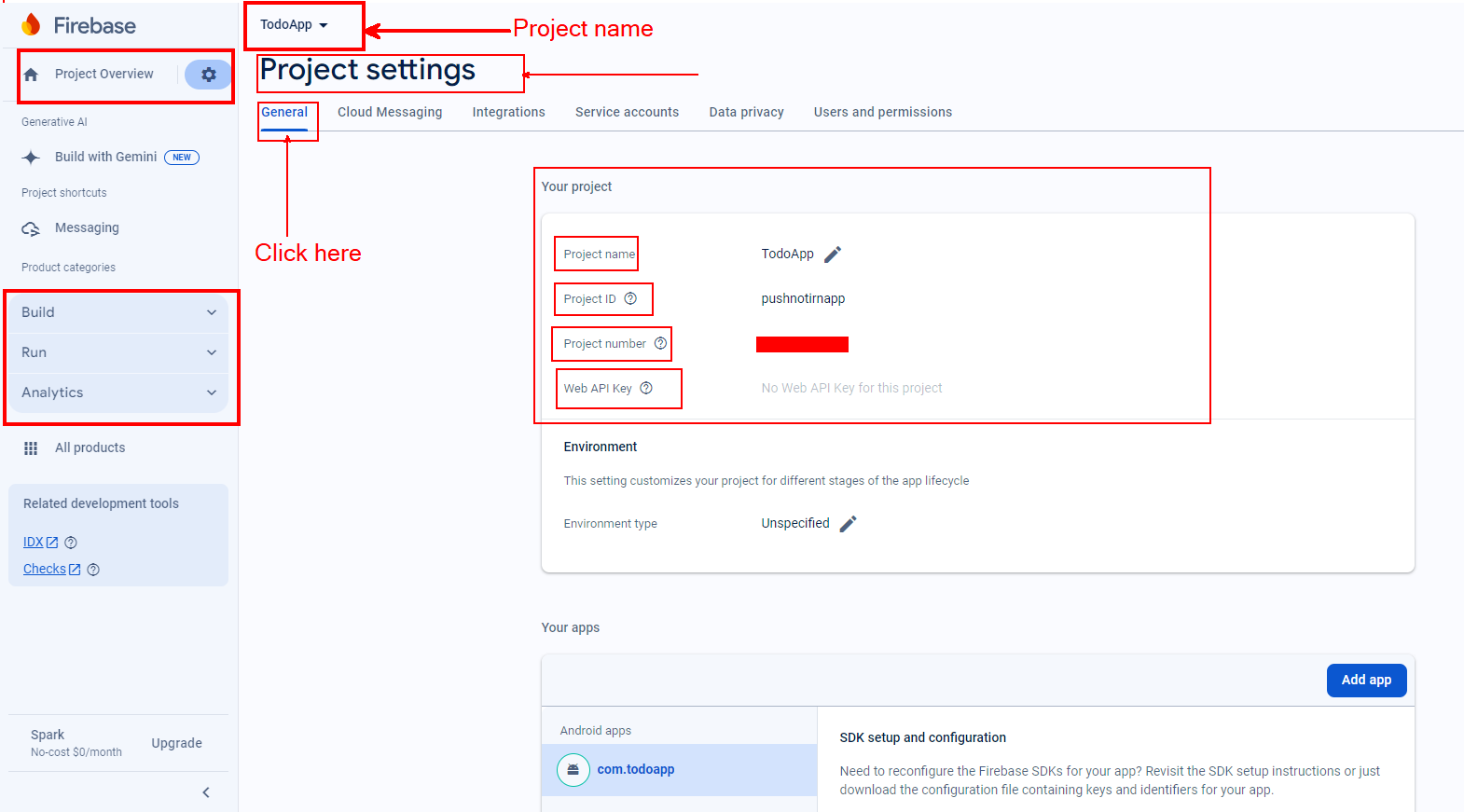The height and width of the screenshot is (812, 1464).
Task: Click the NEW badge next to Gemini
Action: 182,158
